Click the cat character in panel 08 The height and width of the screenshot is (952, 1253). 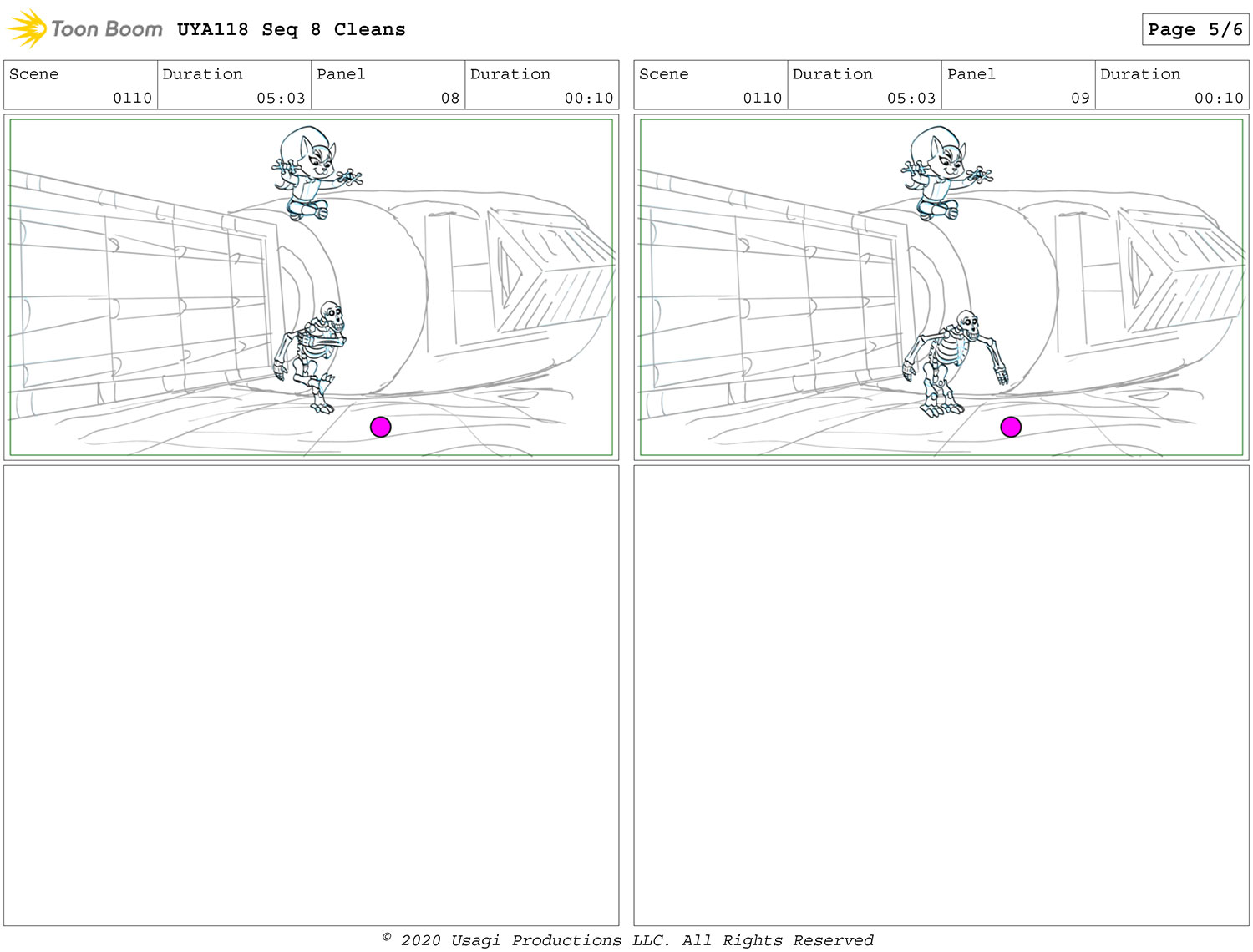[x=315, y=173]
